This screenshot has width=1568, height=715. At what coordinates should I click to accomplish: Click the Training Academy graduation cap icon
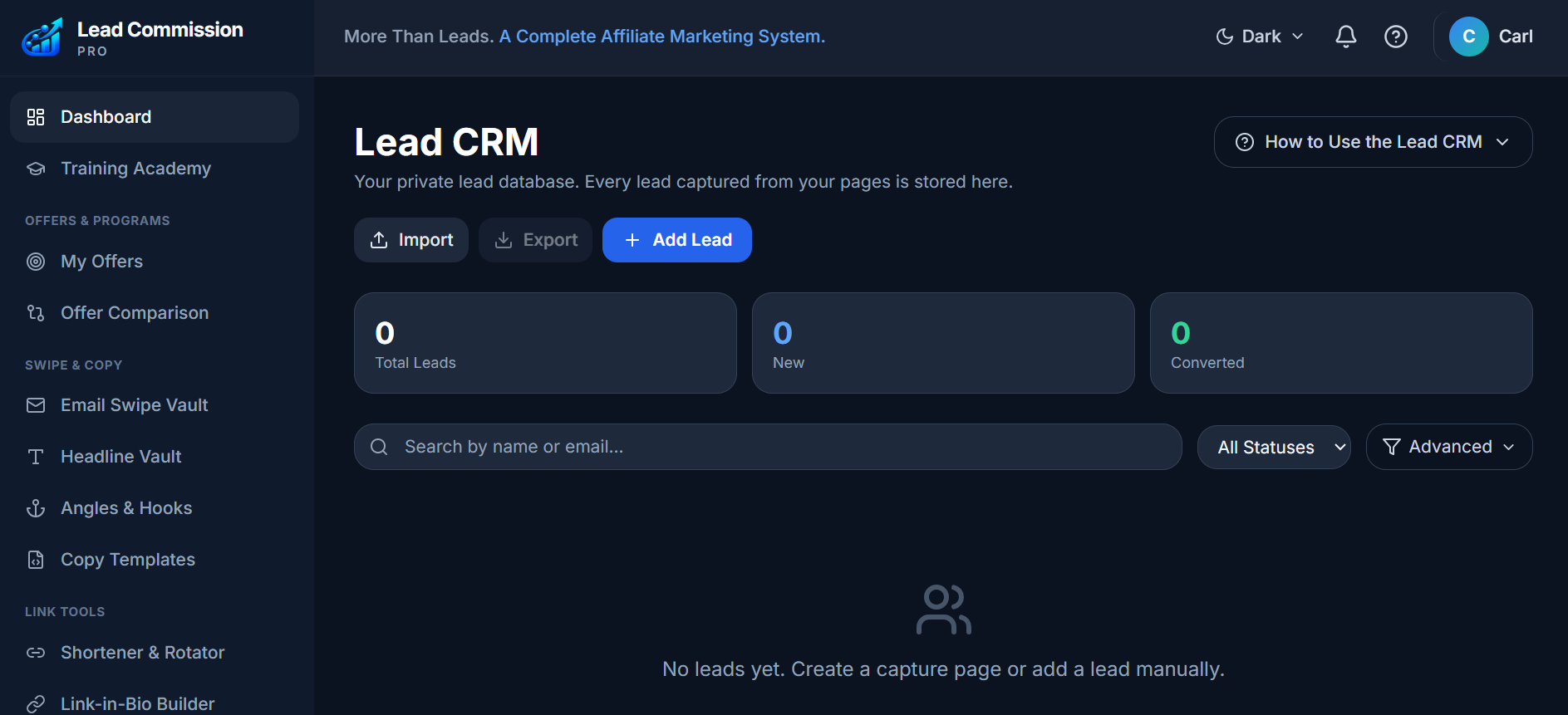point(36,169)
